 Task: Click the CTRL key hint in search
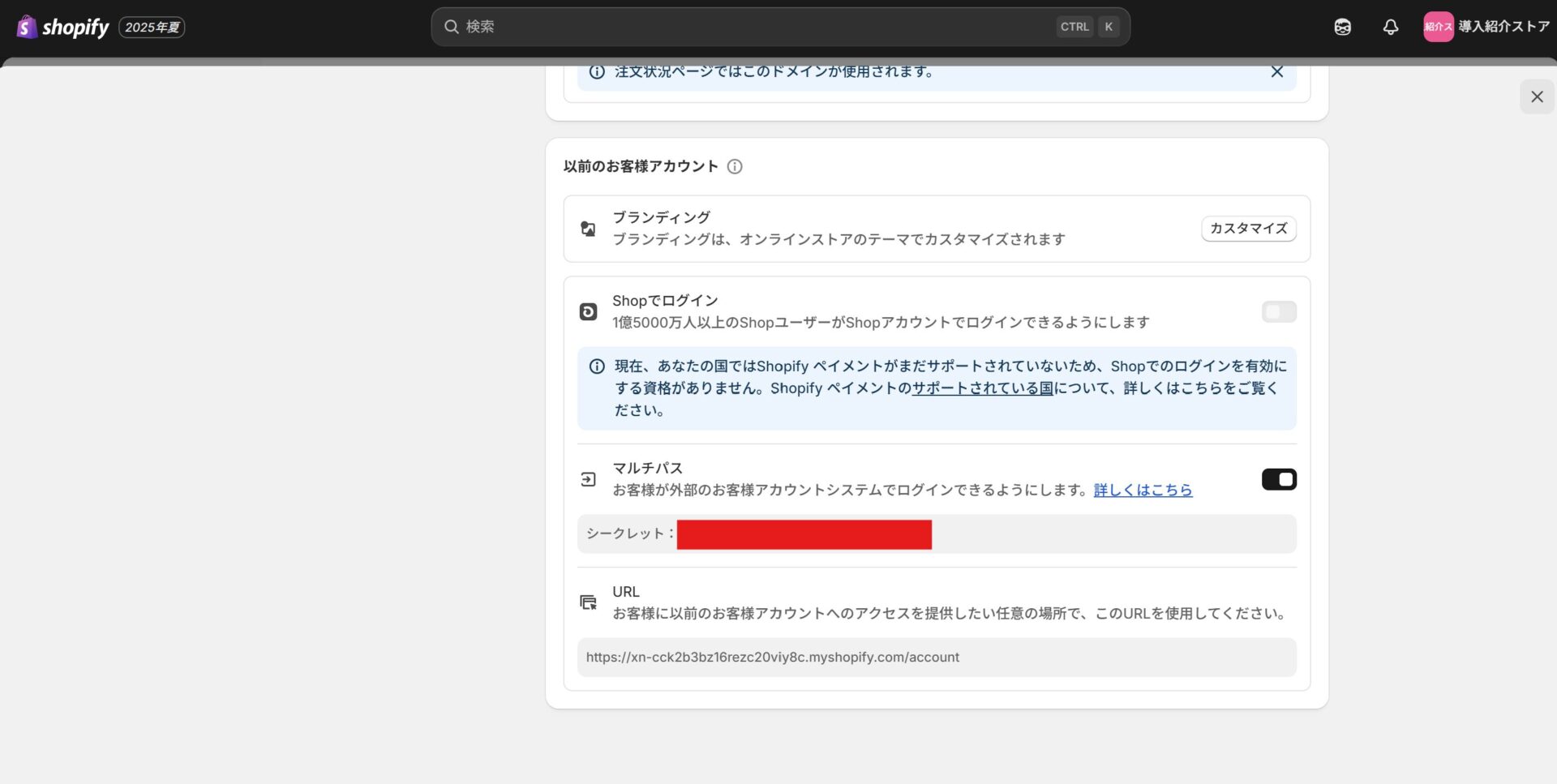[x=1074, y=27]
